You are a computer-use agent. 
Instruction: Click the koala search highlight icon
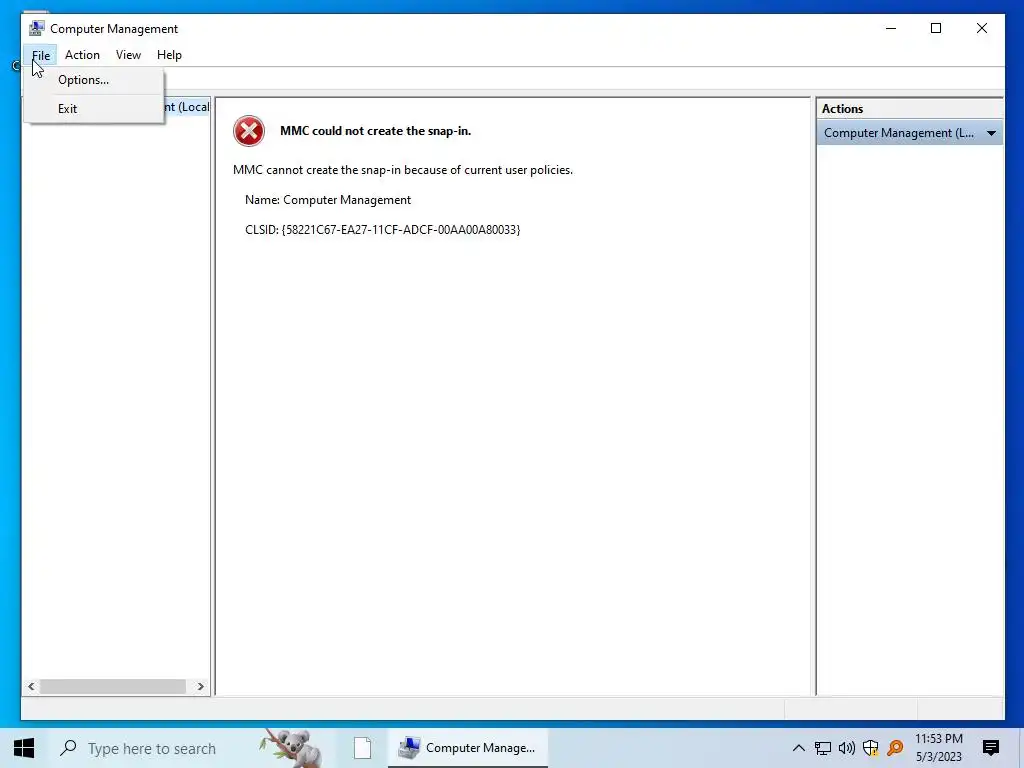[x=292, y=748]
